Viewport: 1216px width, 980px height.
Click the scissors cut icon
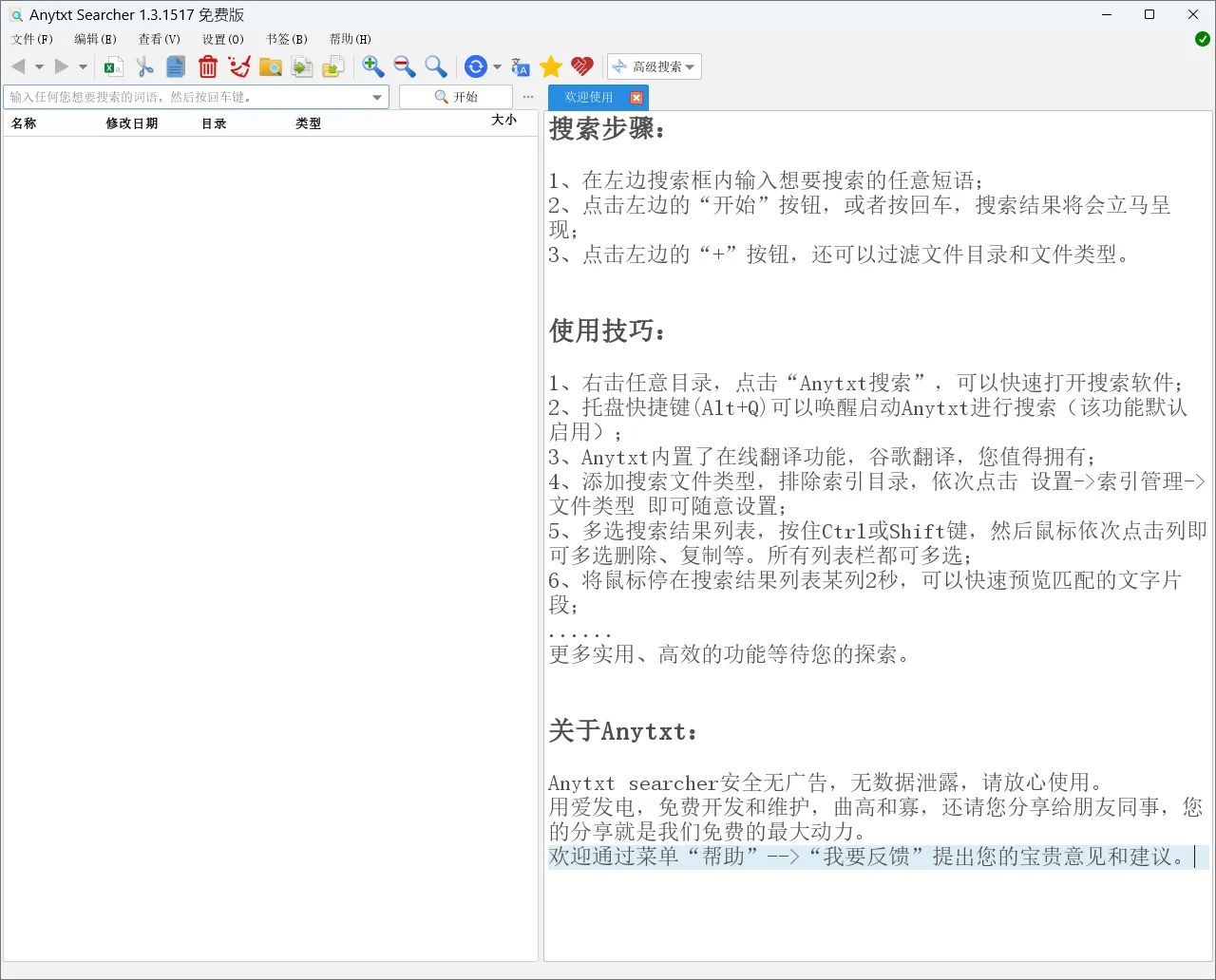[144, 66]
